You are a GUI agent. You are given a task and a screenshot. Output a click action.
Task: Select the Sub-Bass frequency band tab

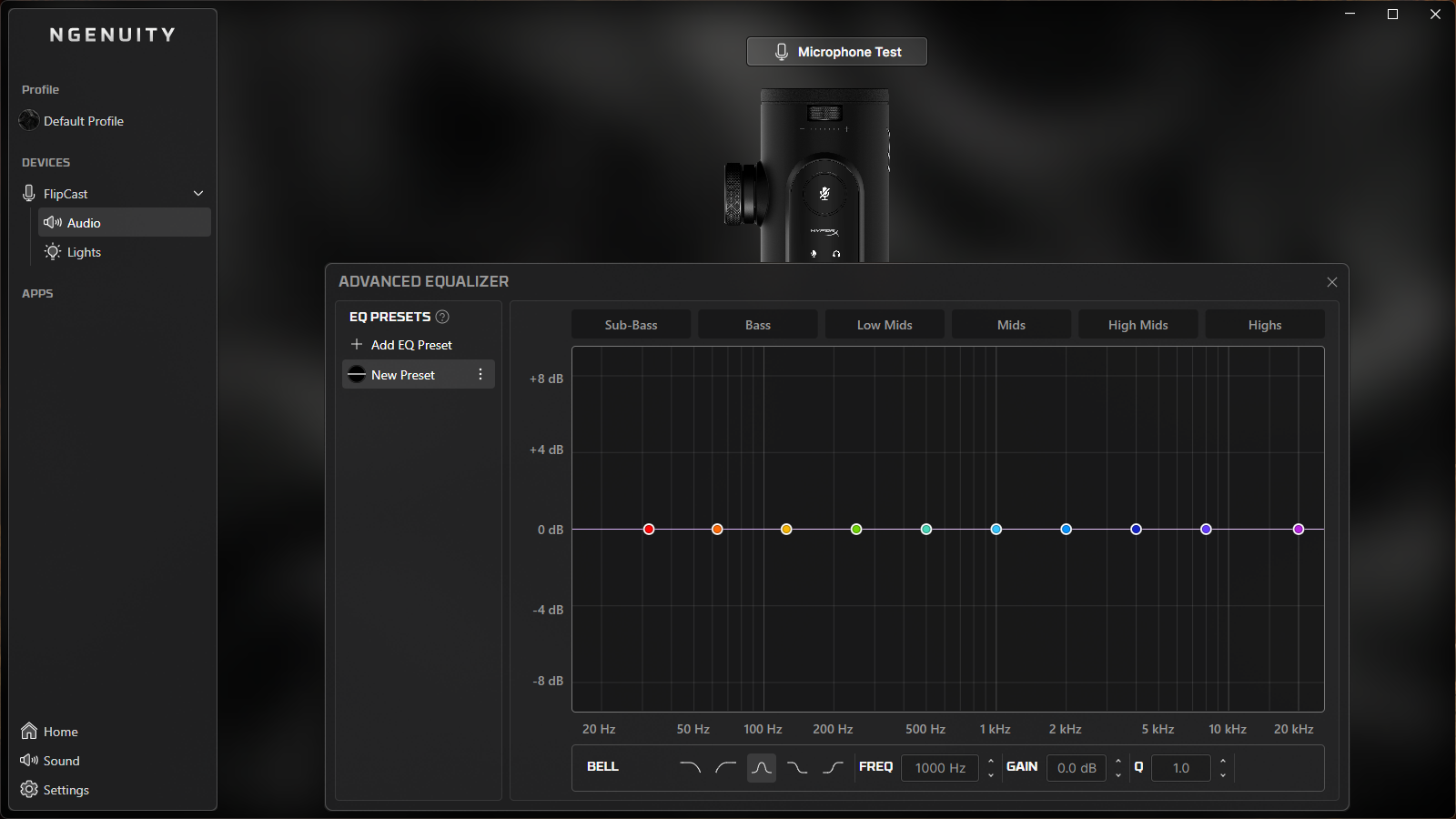point(631,325)
